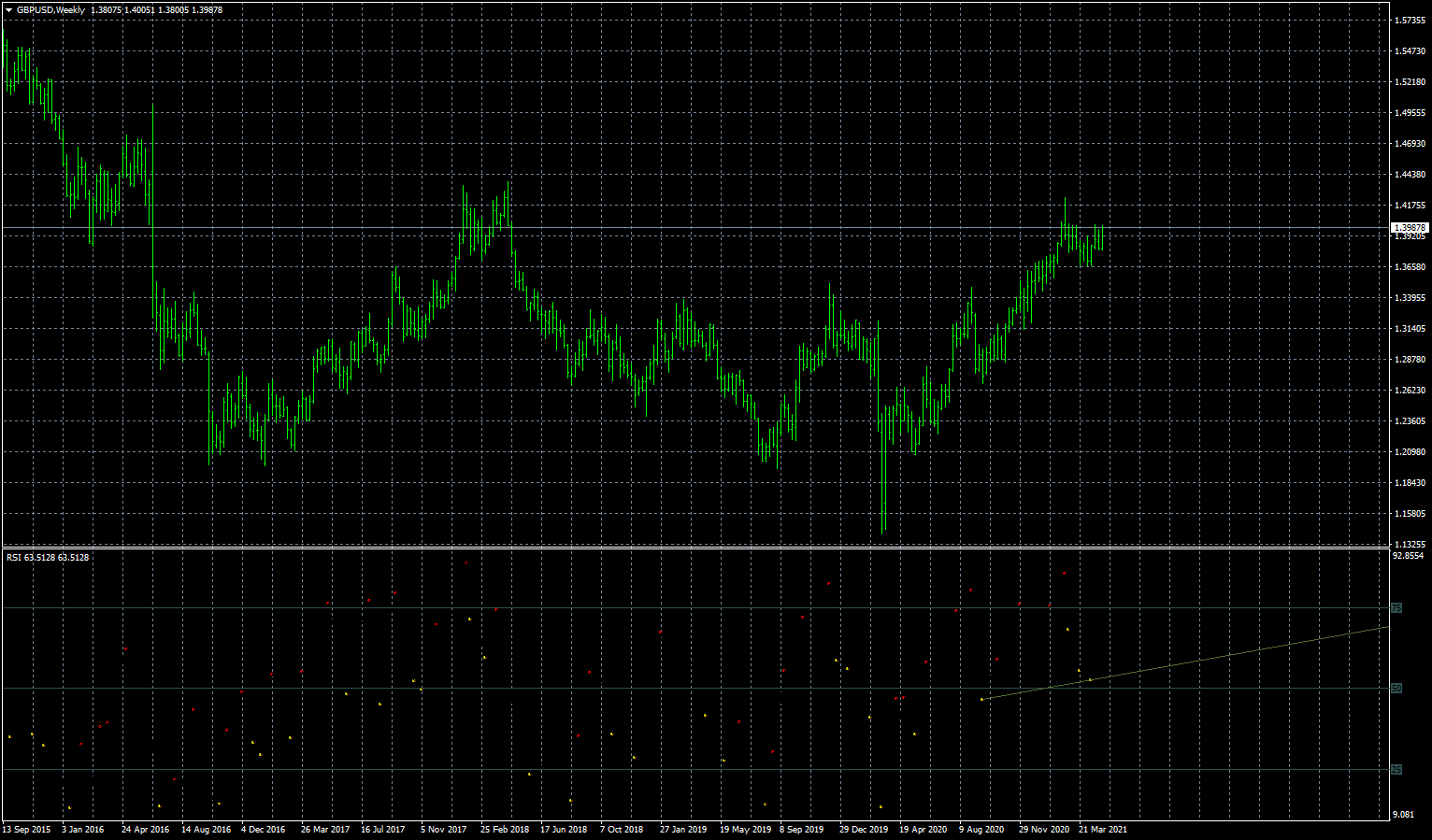Click the 16 Jul 2017 date label
This screenshot has width=1432, height=840.
[383, 829]
